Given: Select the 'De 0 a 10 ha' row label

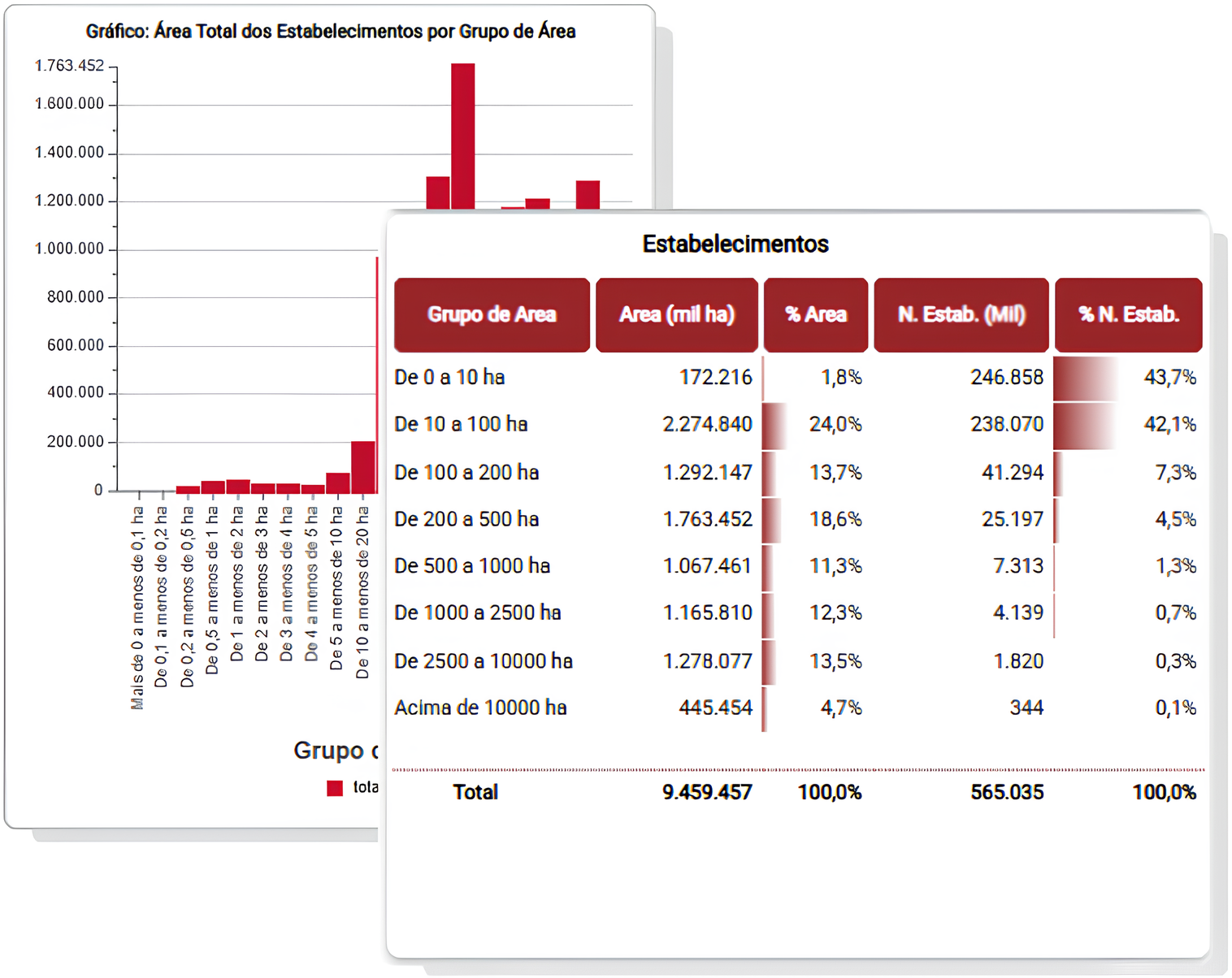Looking at the screenshot, I should [x=449, y=378].
